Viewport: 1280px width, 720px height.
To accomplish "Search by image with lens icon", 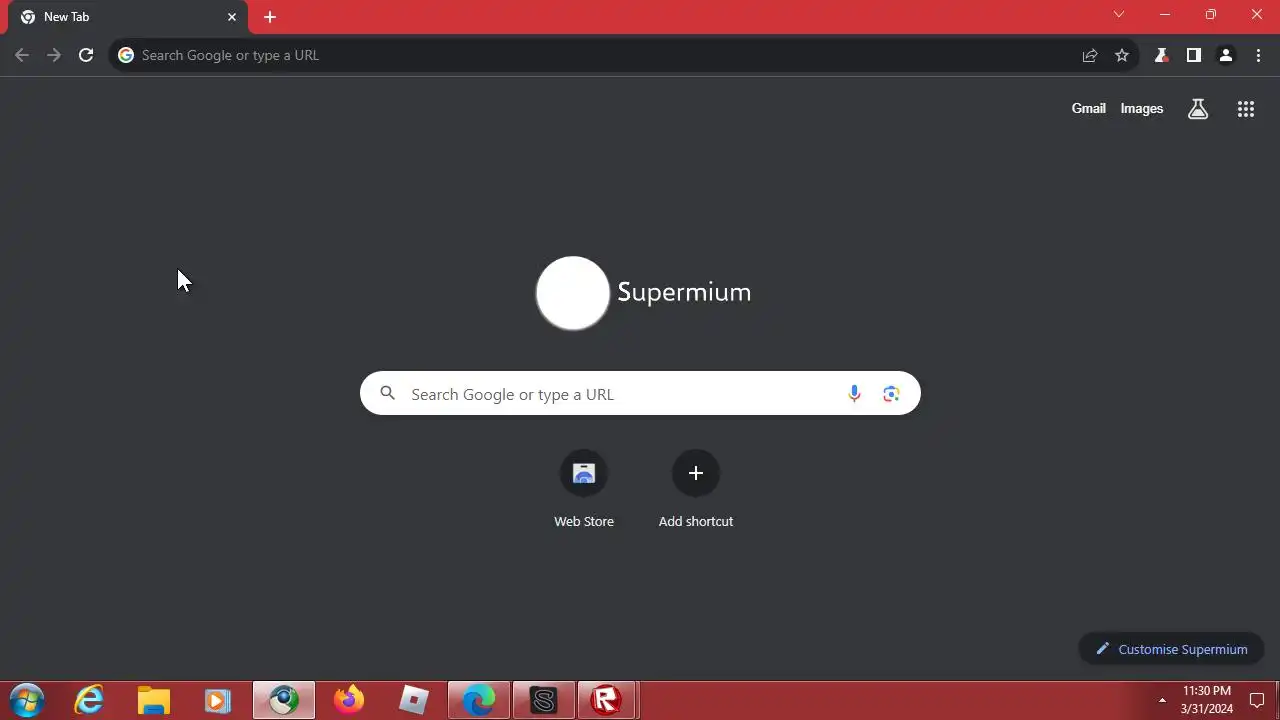I will 891,394.
